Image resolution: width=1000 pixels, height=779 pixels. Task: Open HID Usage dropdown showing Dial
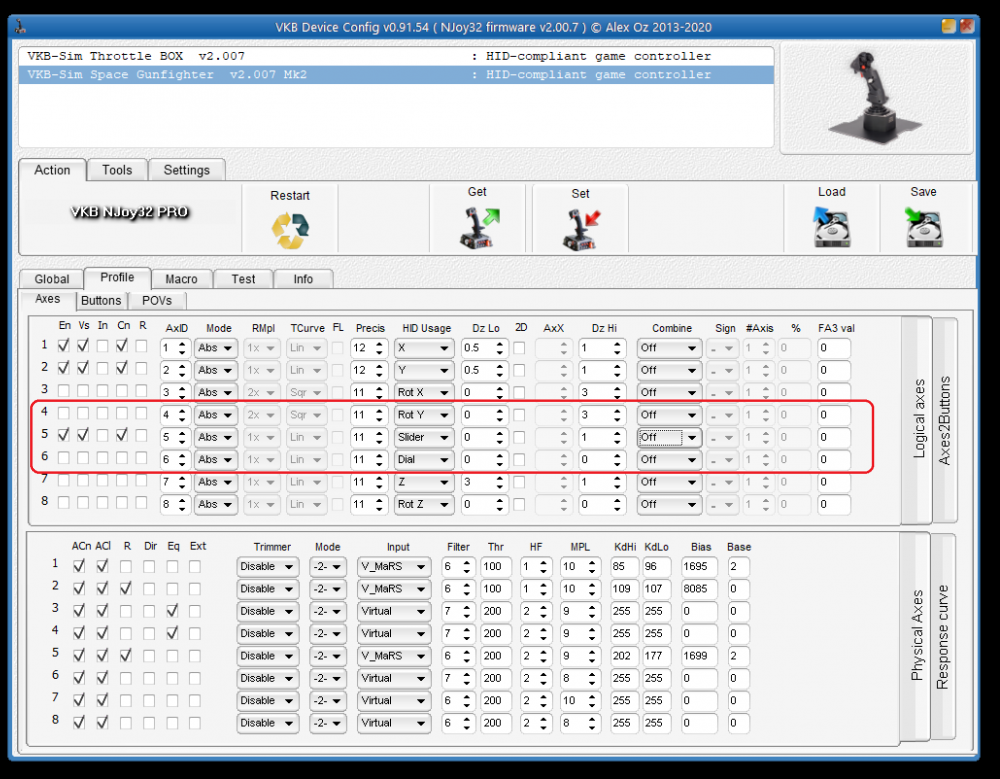click(x=423, y=459)
